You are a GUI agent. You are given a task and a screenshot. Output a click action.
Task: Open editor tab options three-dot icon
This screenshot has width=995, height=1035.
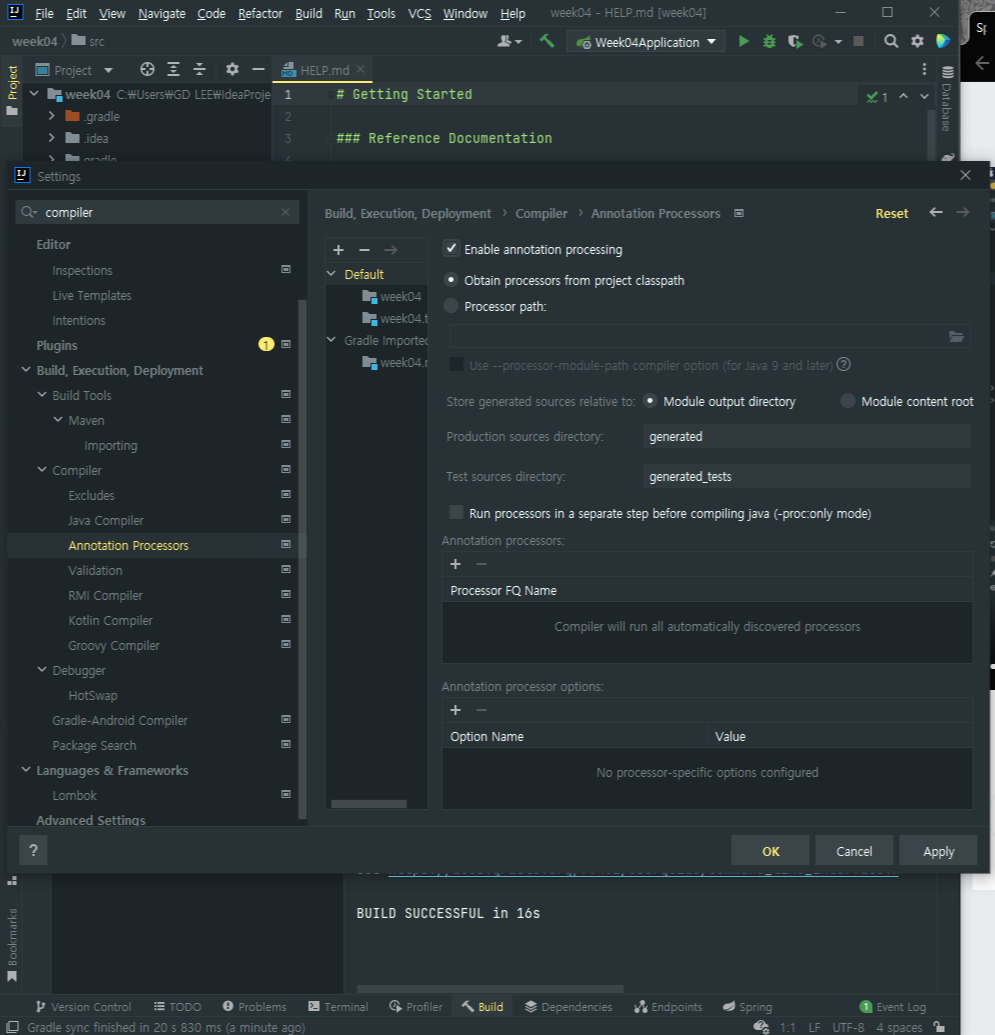[924, 69]
